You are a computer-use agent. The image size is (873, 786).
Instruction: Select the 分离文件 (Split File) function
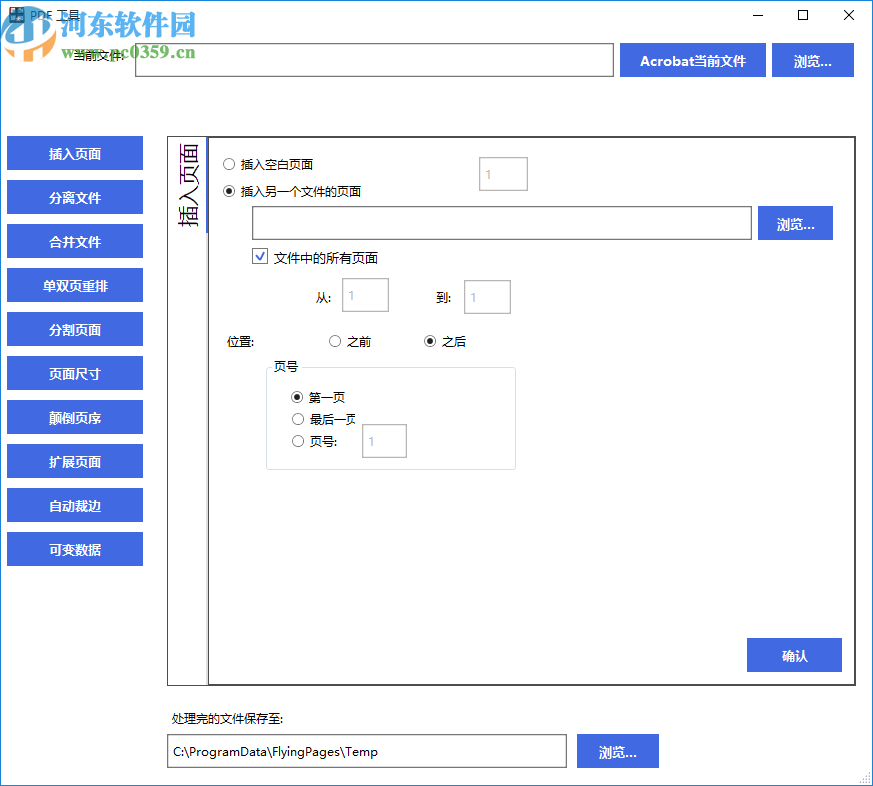pyautogui.click(x=74, y=197)
